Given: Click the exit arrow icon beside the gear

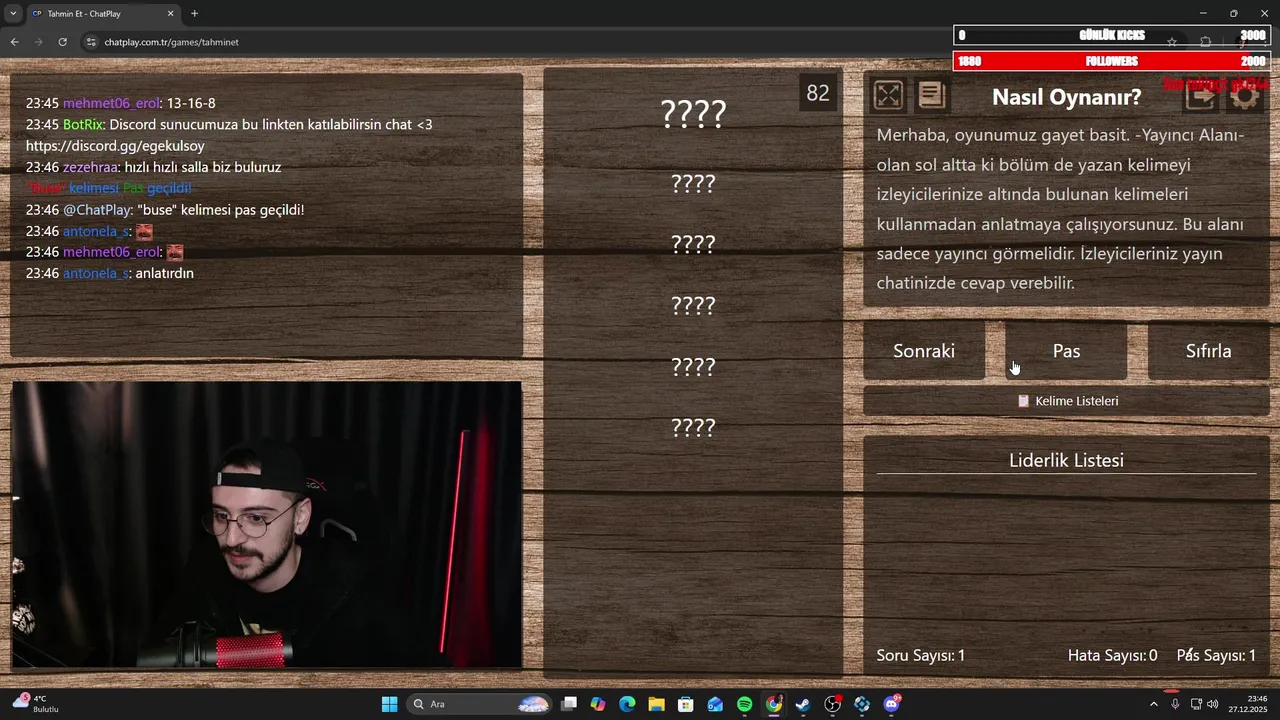Looking at the screenshot, I should [x=1201, y=96].
